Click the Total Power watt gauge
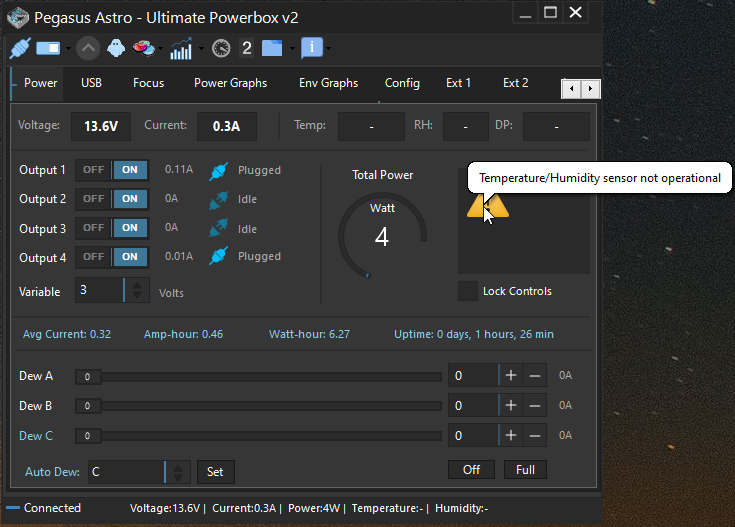This screenshot has width=735, height=527. click(x=382, y=236)
